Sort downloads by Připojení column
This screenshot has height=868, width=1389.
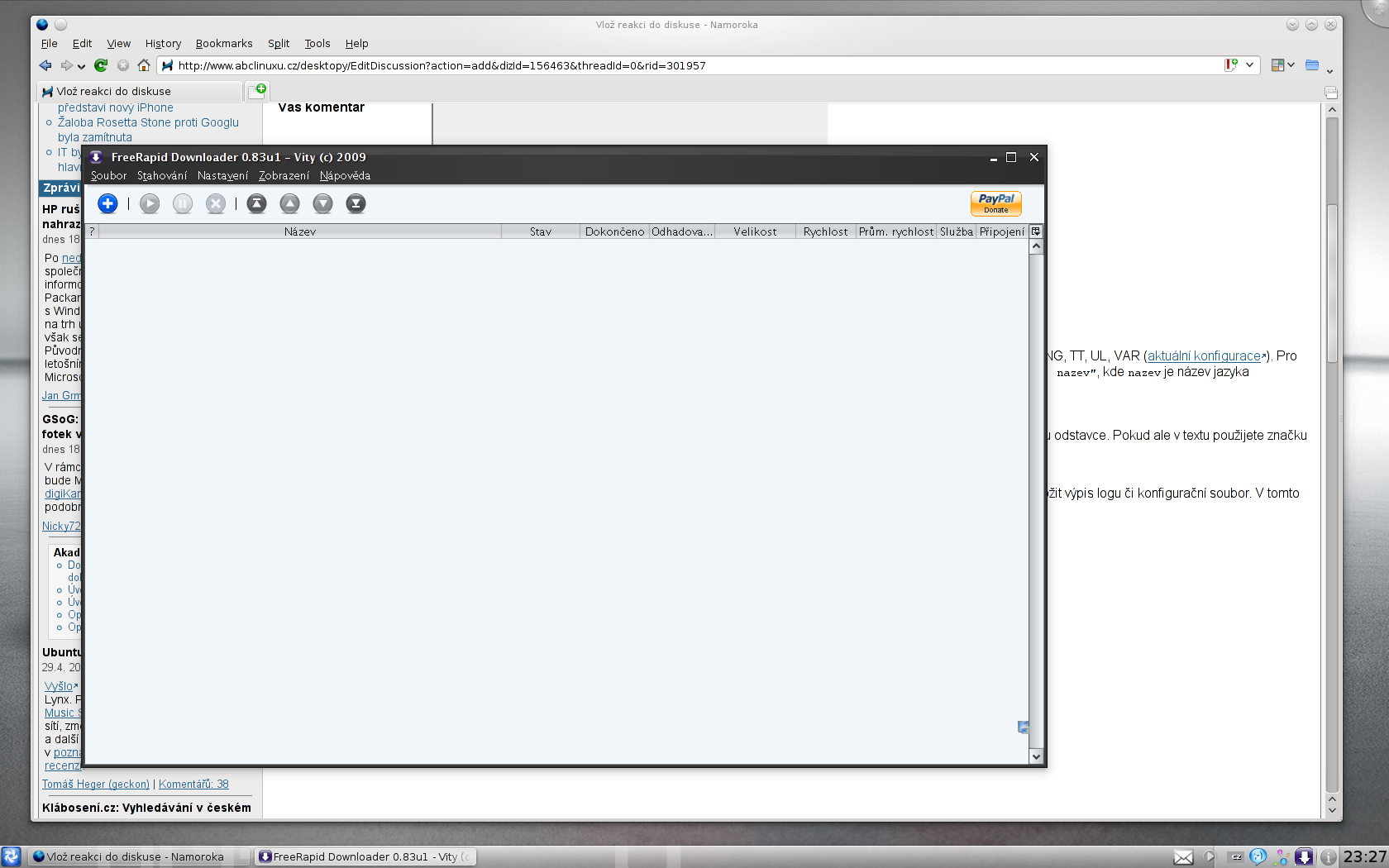pos(1002,231)
